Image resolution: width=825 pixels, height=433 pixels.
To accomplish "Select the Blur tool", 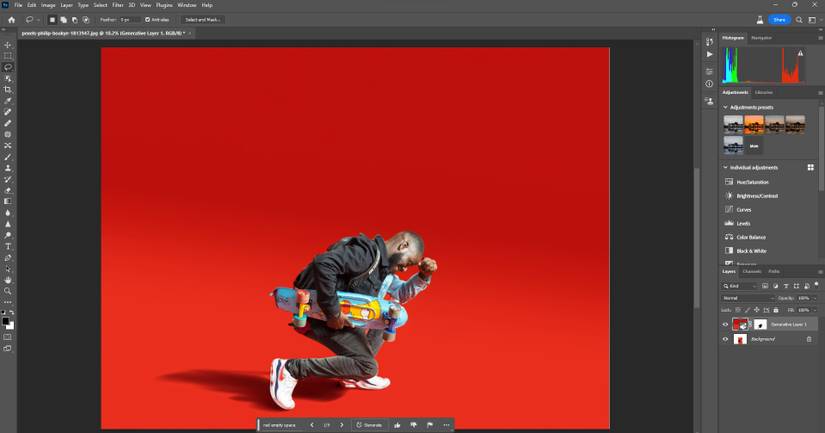I will click(x=7, y=213).
